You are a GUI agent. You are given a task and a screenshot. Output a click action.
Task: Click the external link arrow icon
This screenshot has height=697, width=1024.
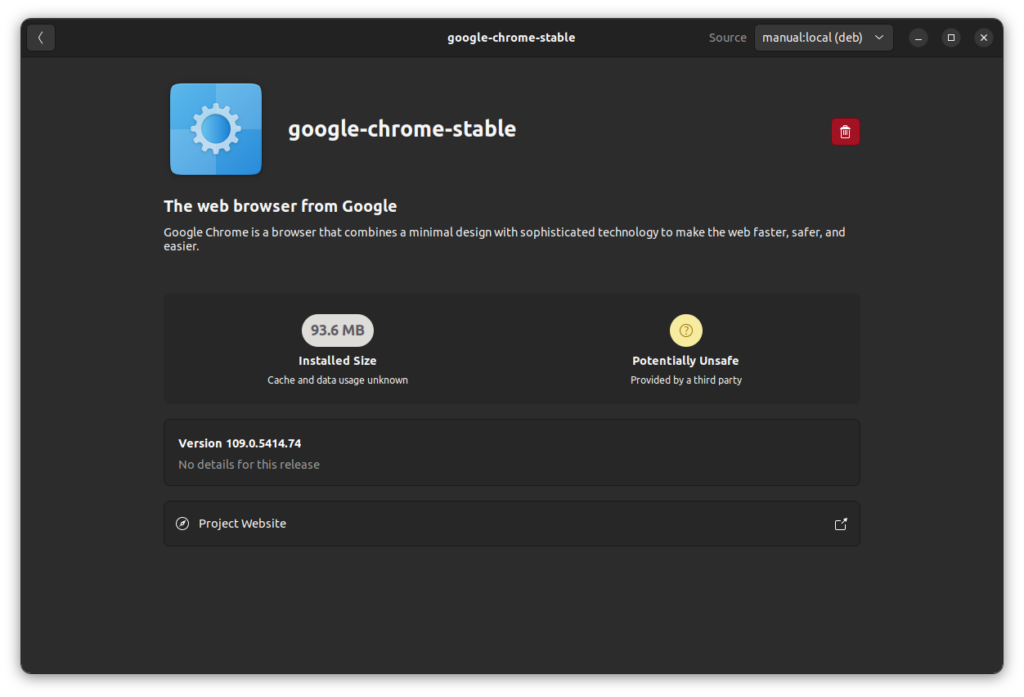pos(840,524)
